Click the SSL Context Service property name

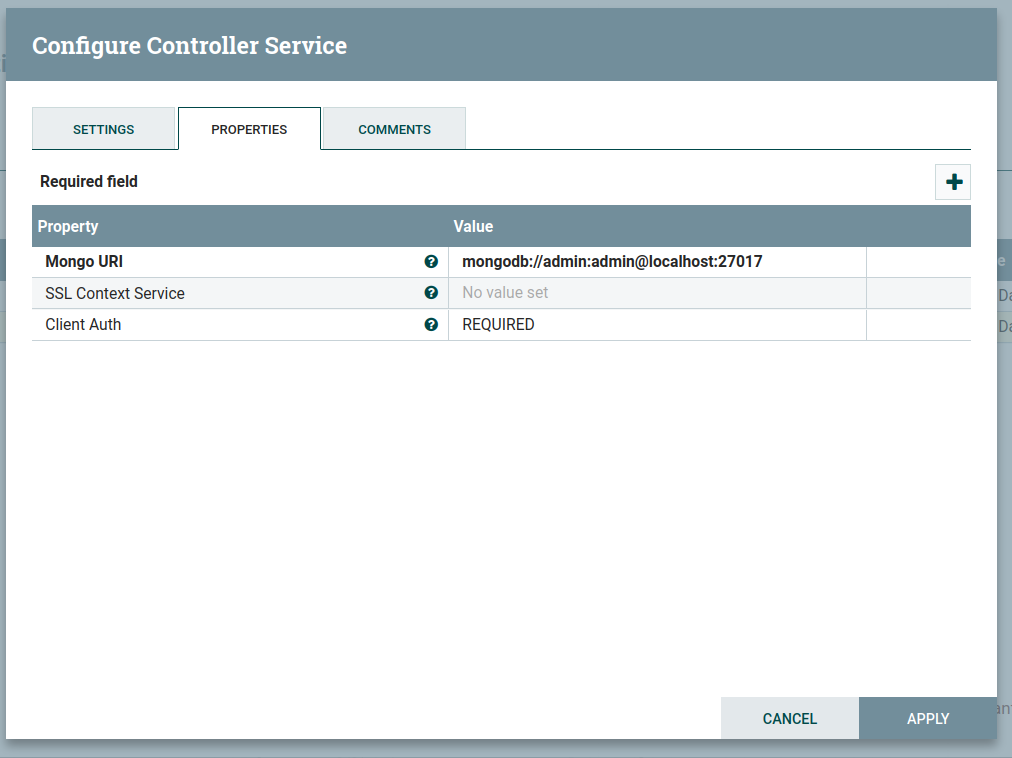(115, 294)
